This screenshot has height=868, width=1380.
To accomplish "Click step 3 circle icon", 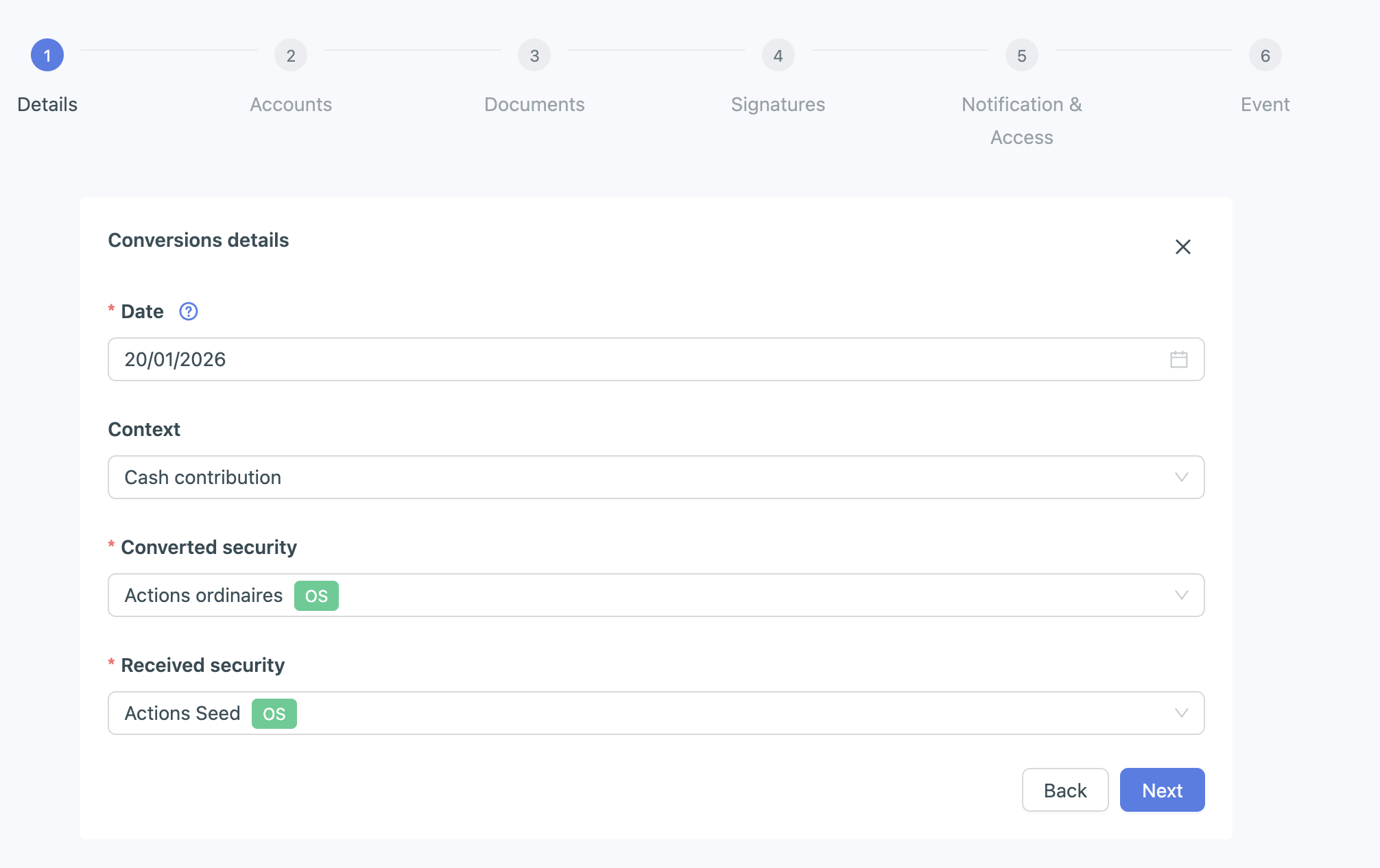I will coord(534,56).
